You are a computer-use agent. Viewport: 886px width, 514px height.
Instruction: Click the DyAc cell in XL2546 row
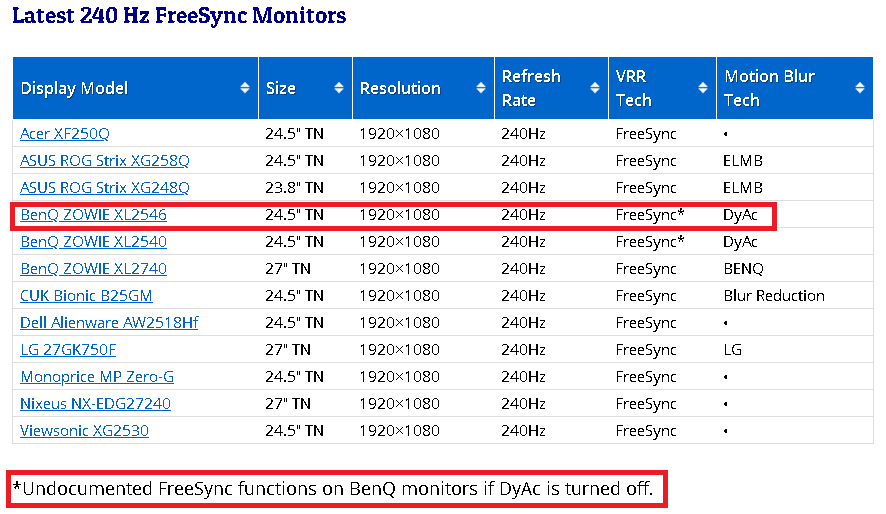click(740, 214)
